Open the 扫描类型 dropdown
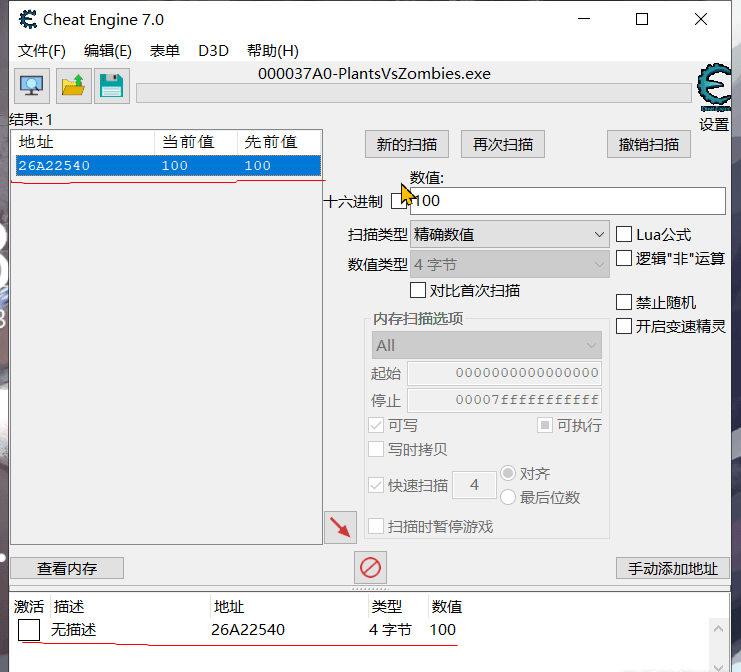The height and width of the screenshot is (672, 741). [x=510, y=235]
